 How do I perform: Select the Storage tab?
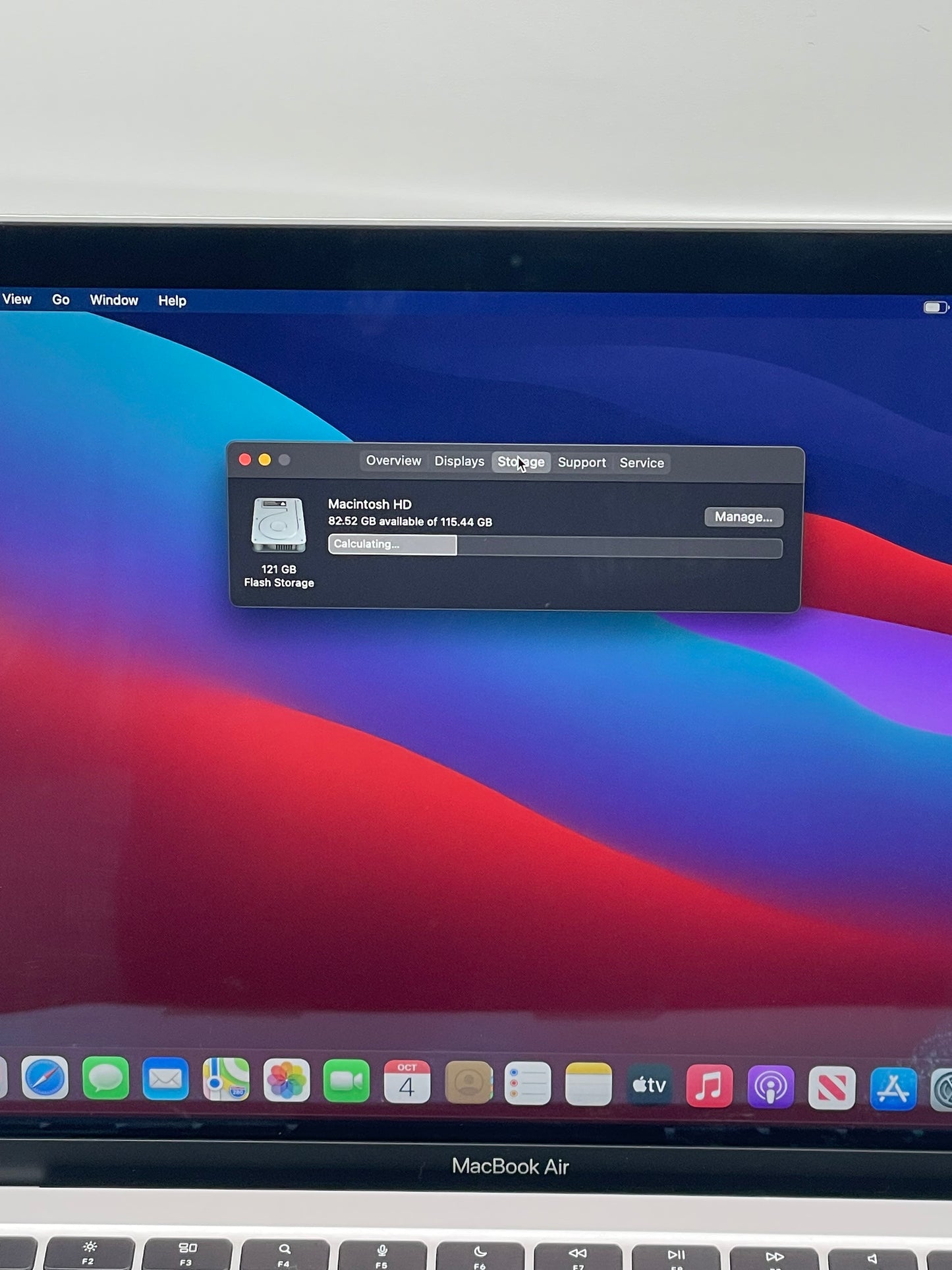click(521, 462)
